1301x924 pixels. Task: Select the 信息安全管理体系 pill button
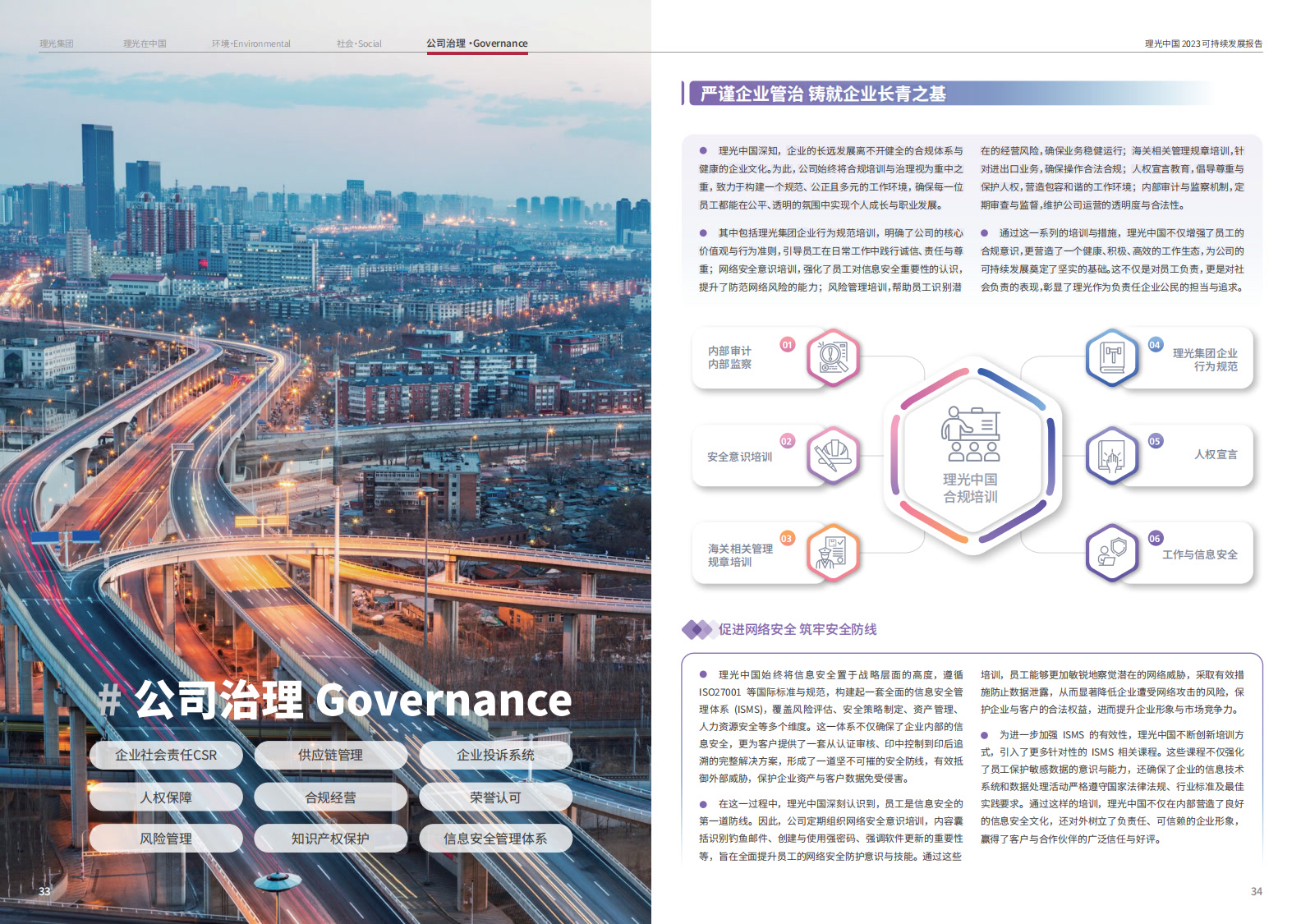pos(495,839)
